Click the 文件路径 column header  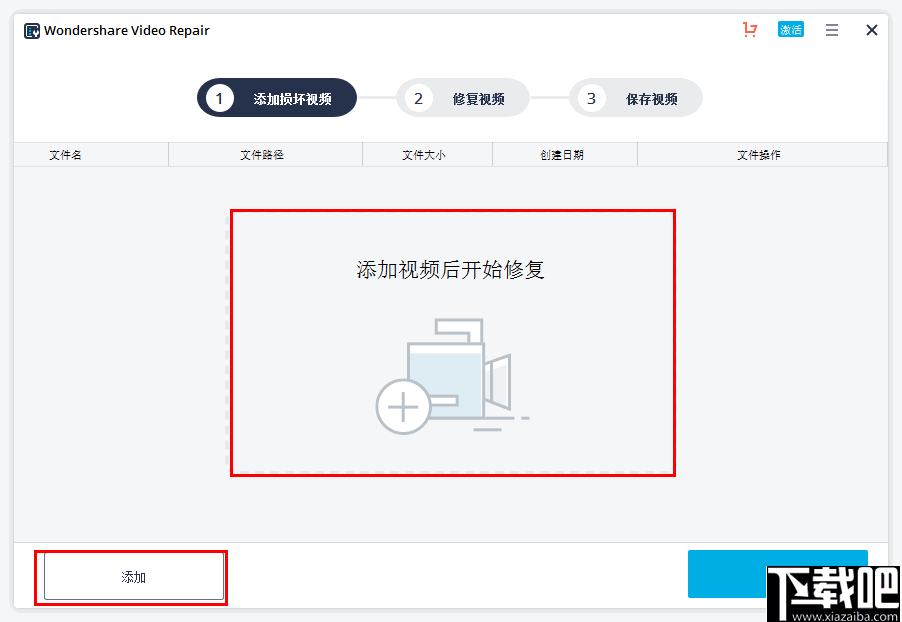tap(265, 154)
